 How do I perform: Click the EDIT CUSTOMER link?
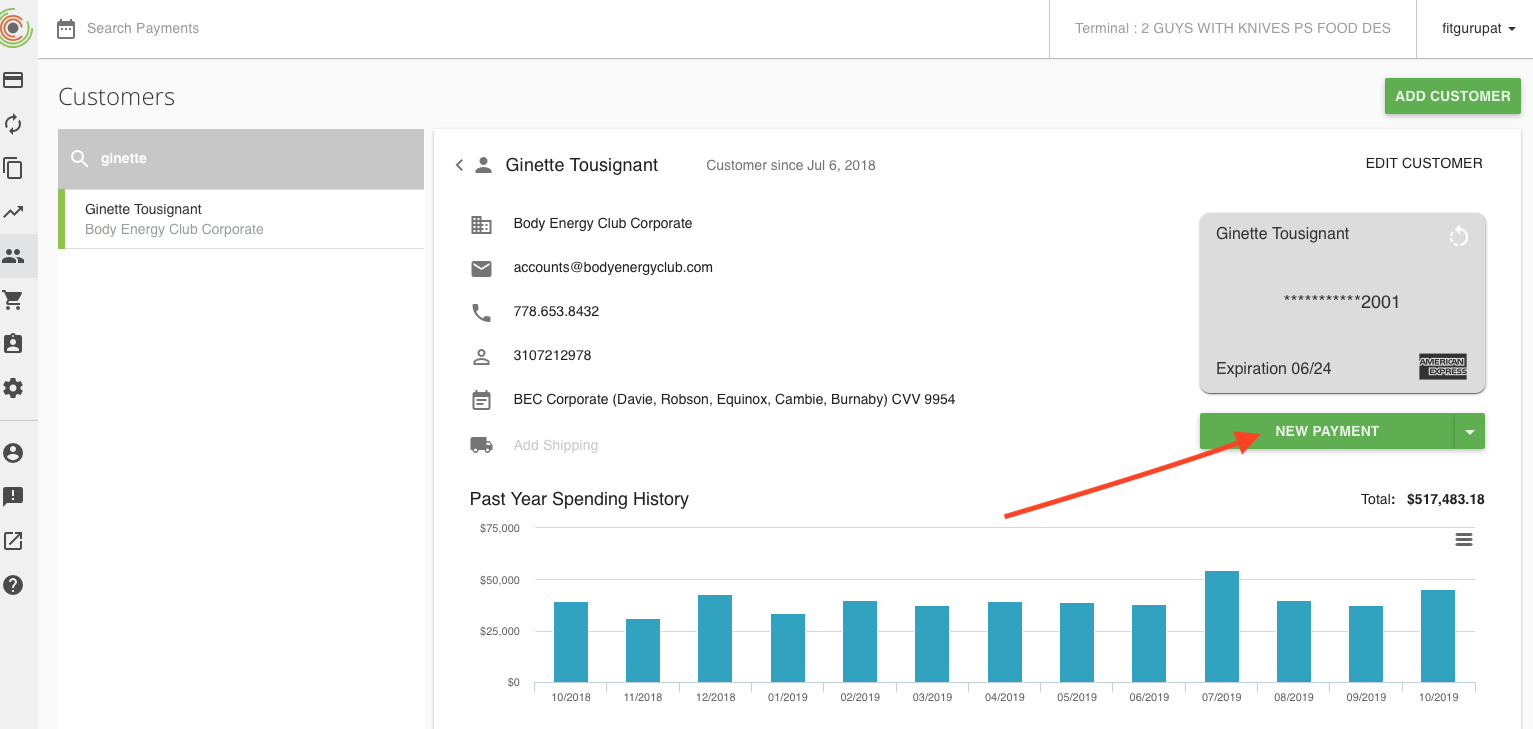pos(1423,163)
